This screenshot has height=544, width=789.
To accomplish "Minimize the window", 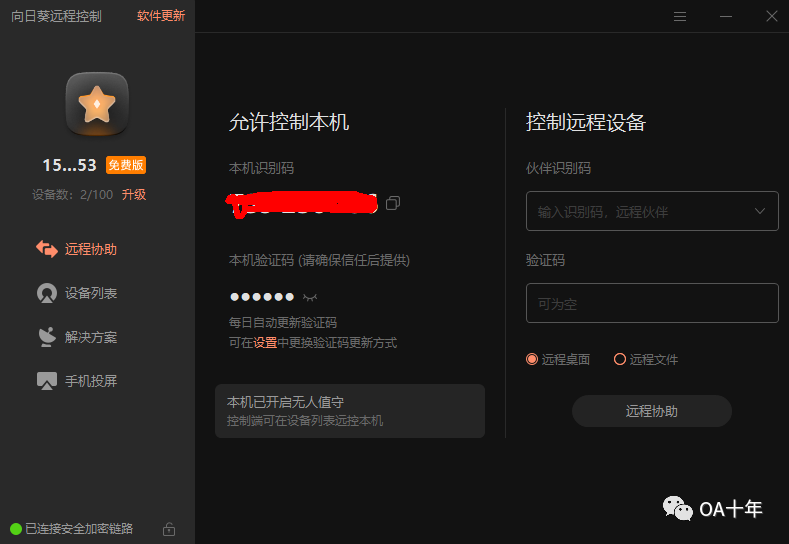I will pos(726,17).
